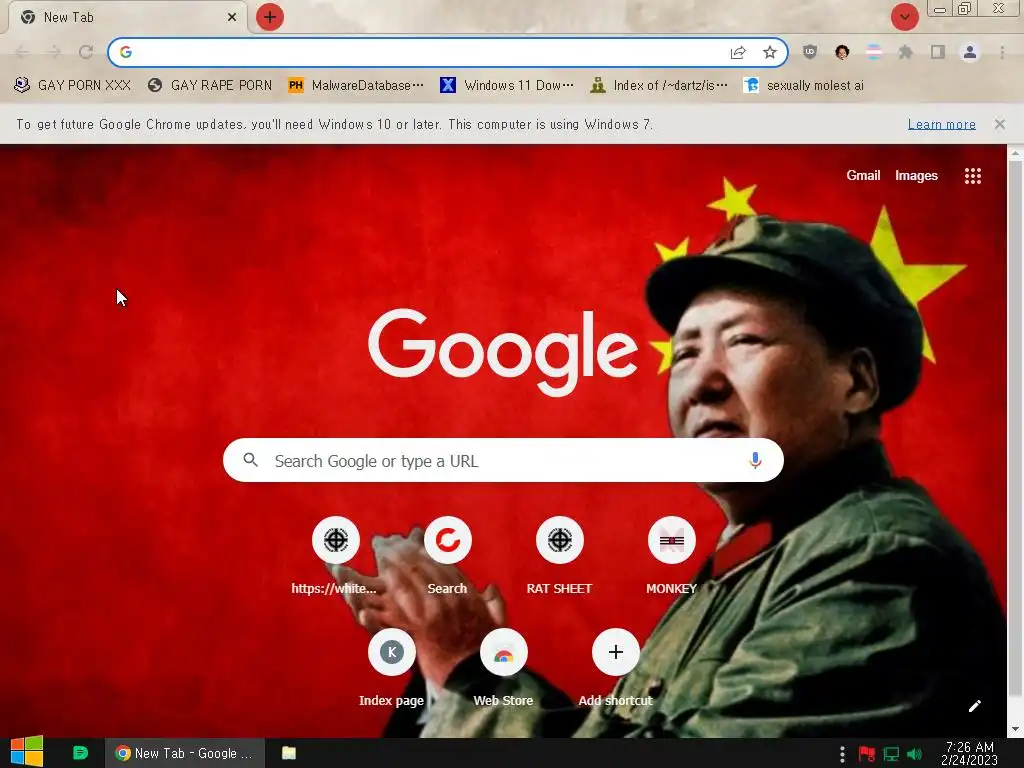Click the magnifier icon in the search box

click(251, 460)
